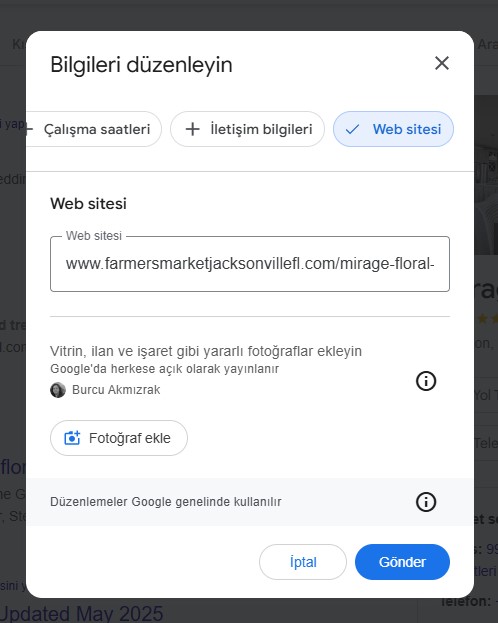The image size is (498, 623).
Task: Close the Bilgileri düzenleyin dialog
Action: pyautogui.click(x=442, y=63)
